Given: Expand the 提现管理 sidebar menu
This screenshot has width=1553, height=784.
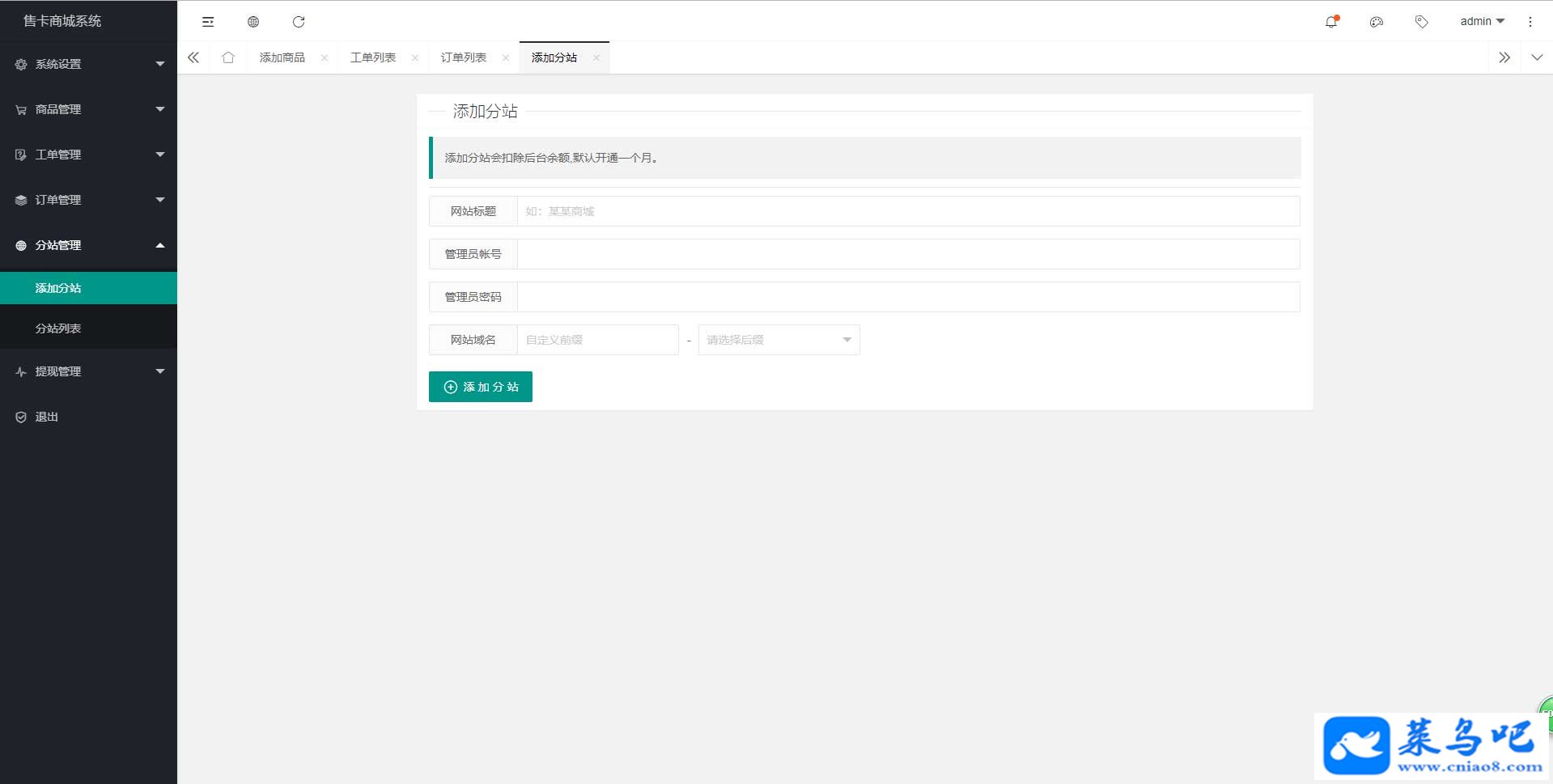Looking at the screenshot, I should (88, 371).
